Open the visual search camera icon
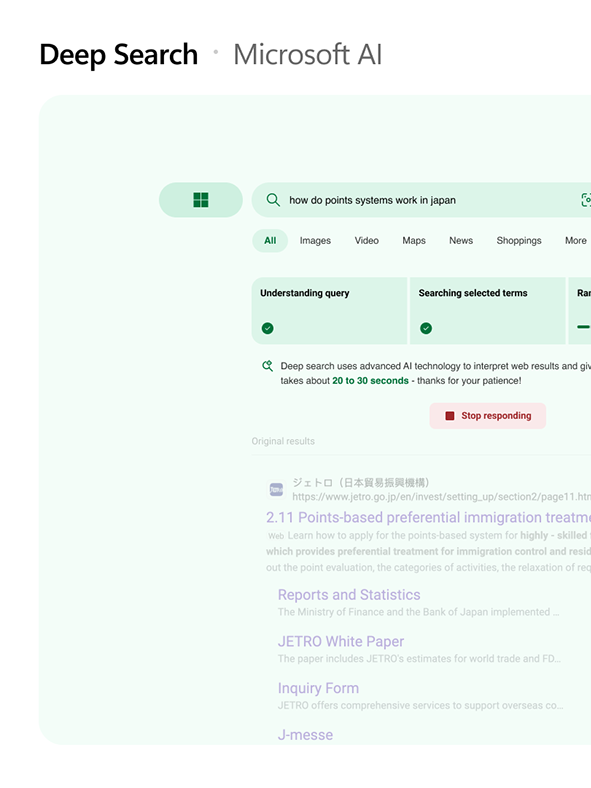The image size is (591, 788). coord(586,200)
